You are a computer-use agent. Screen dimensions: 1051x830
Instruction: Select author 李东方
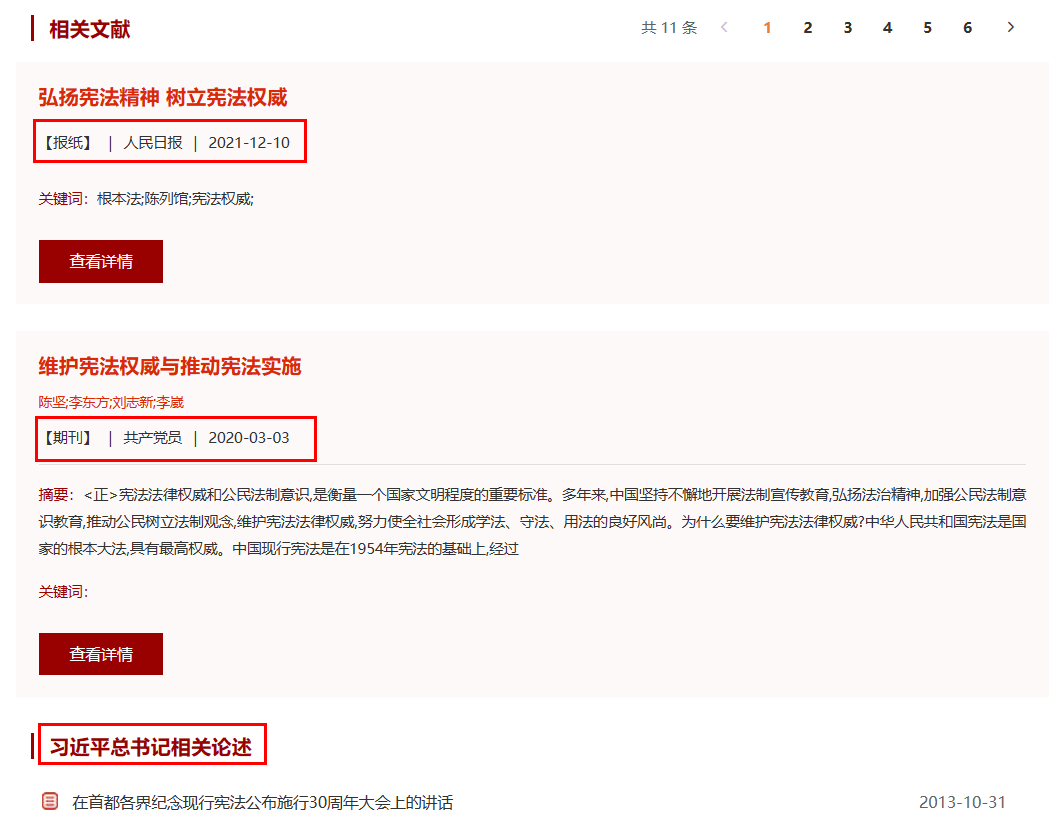coord(89,402)
